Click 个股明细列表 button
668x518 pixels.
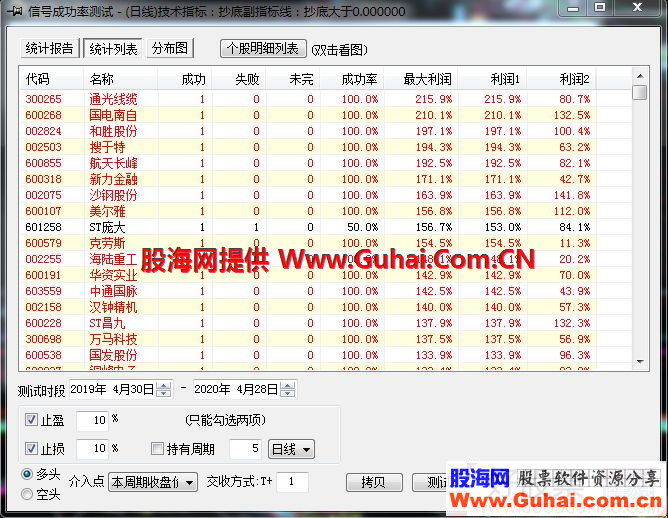(263, 49)
